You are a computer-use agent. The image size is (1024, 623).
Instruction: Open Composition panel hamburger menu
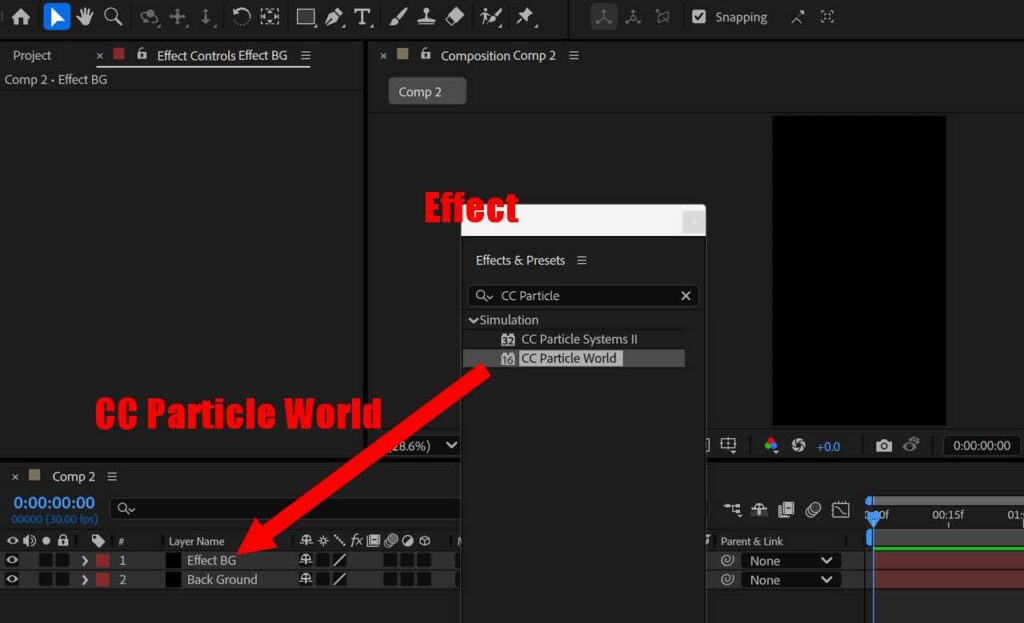tap(573, 56)
